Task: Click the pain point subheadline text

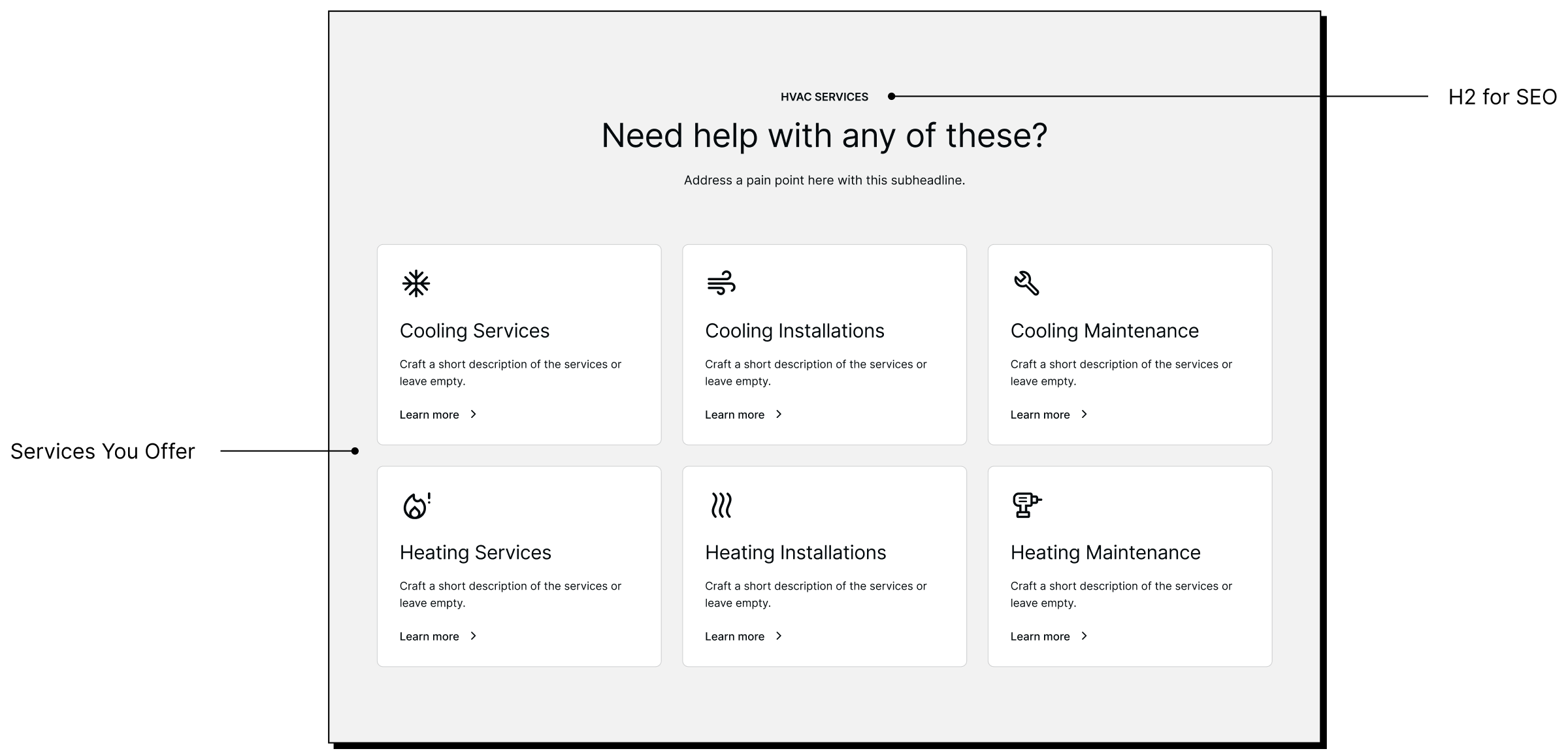Action: [x=824, y=180]
